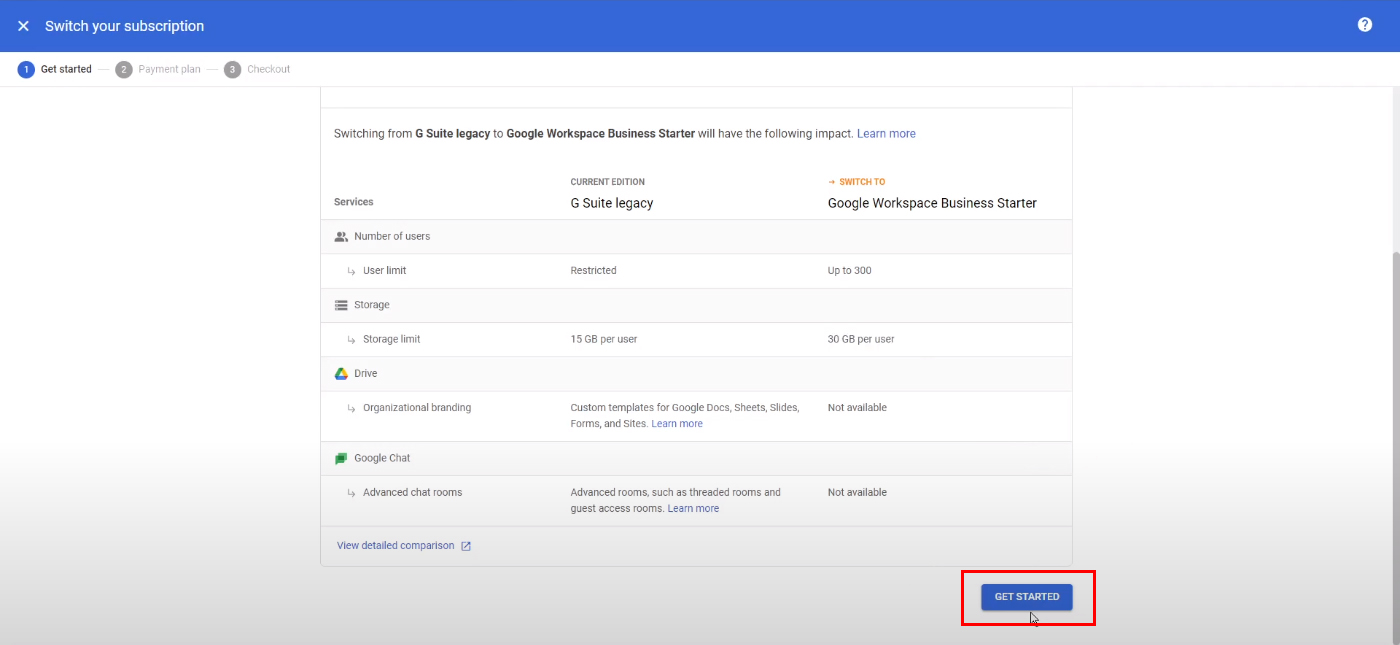
Task: Click the 'Storage' section row label
Action: click(372, 305)
